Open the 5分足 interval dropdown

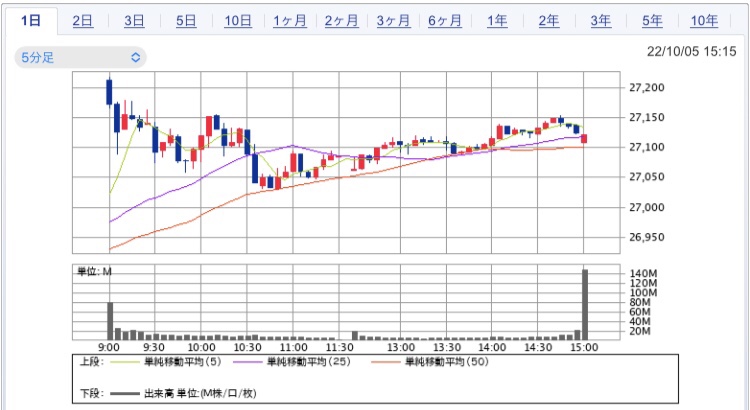coord(80,58)
